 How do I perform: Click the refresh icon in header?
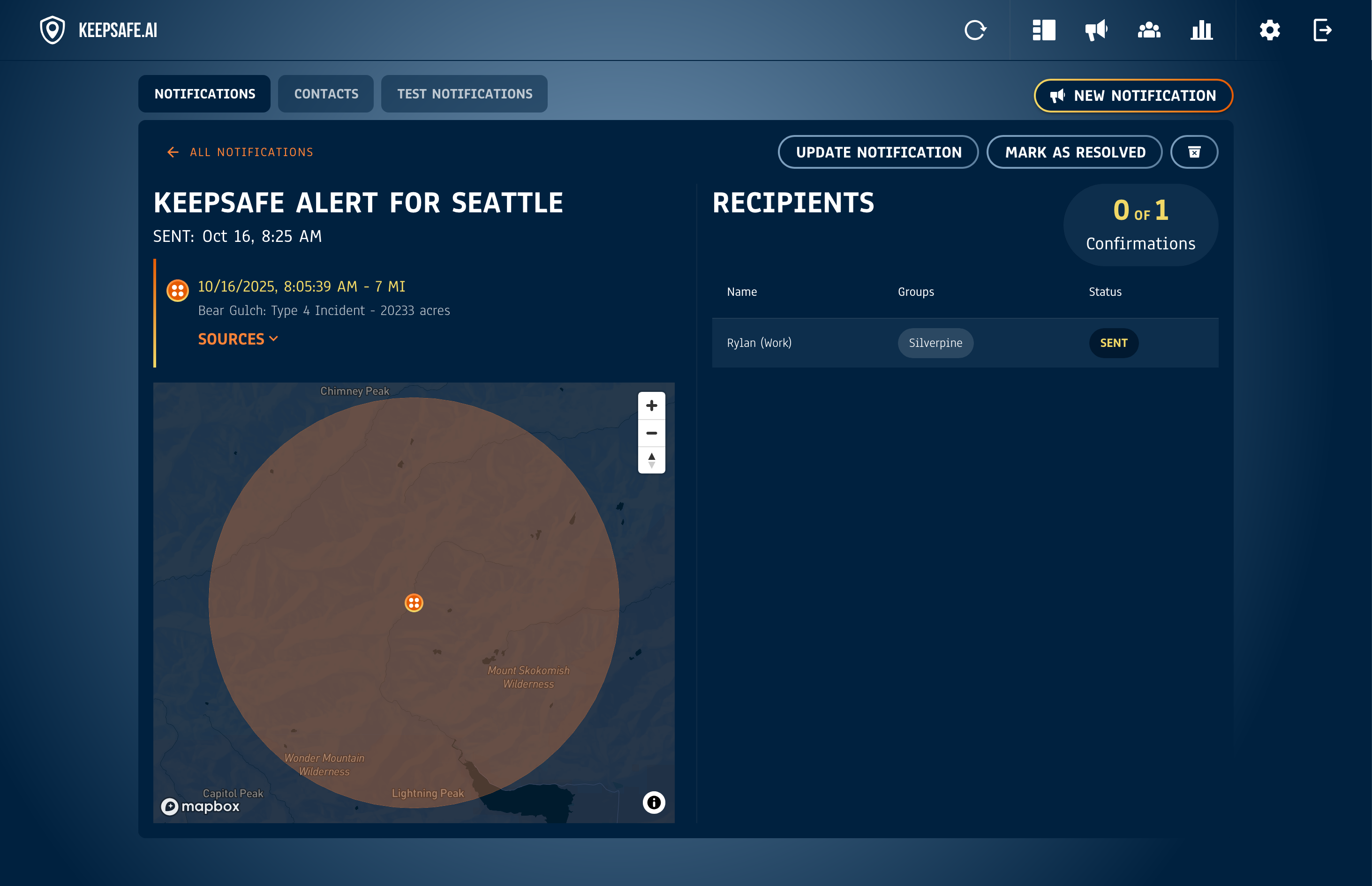click(x=975, y=30)
